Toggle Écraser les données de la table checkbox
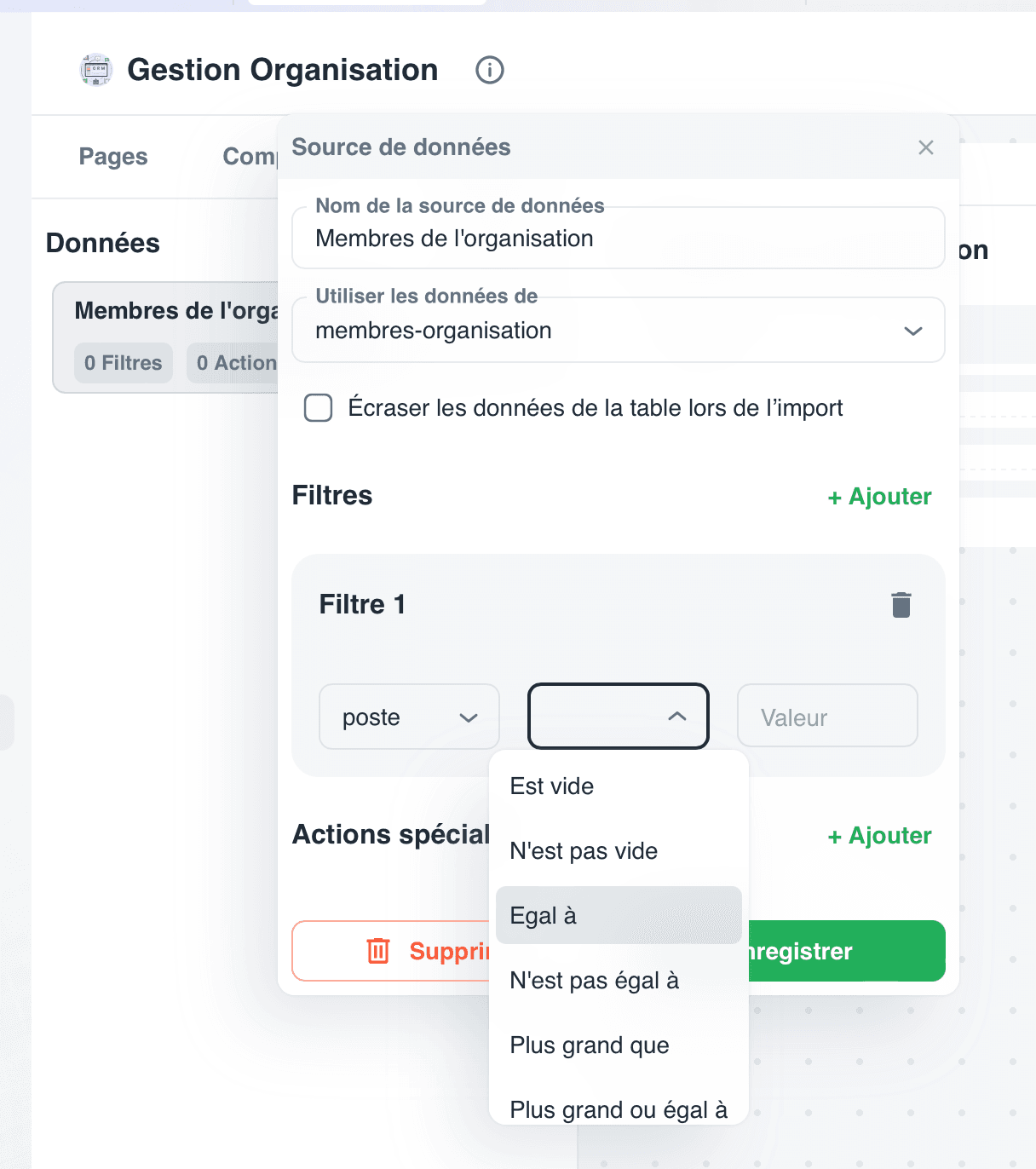 pyautogui.click(x=319, y=408)
